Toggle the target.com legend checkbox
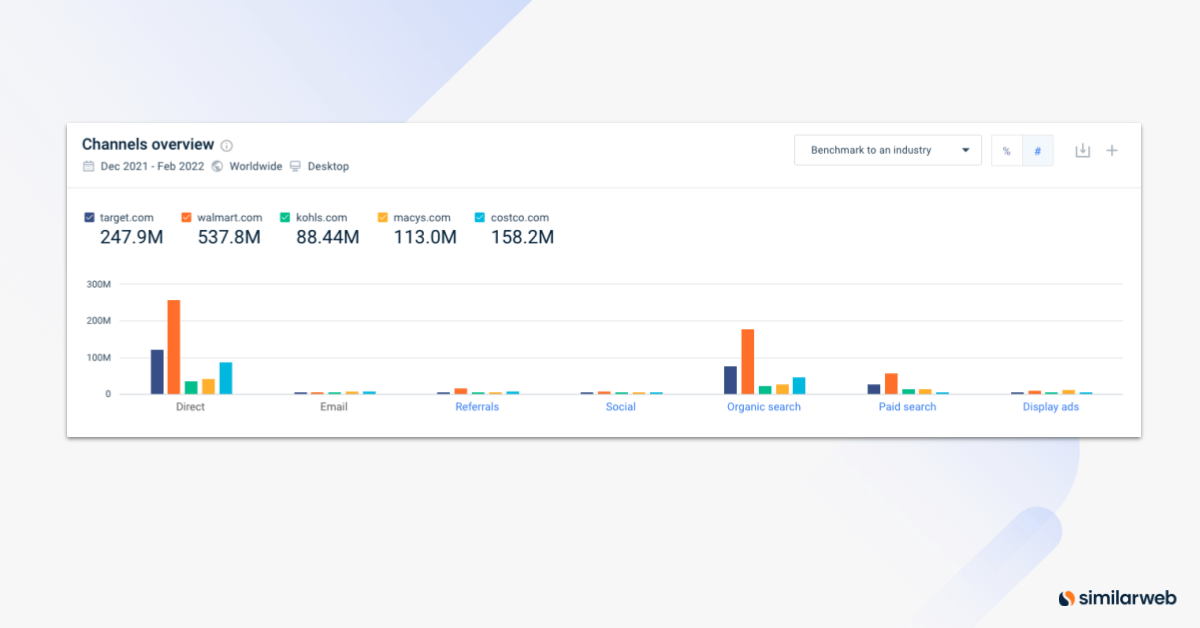This screenshot has width=1200, height=628. pyautogui.click(x=88, y=216)
